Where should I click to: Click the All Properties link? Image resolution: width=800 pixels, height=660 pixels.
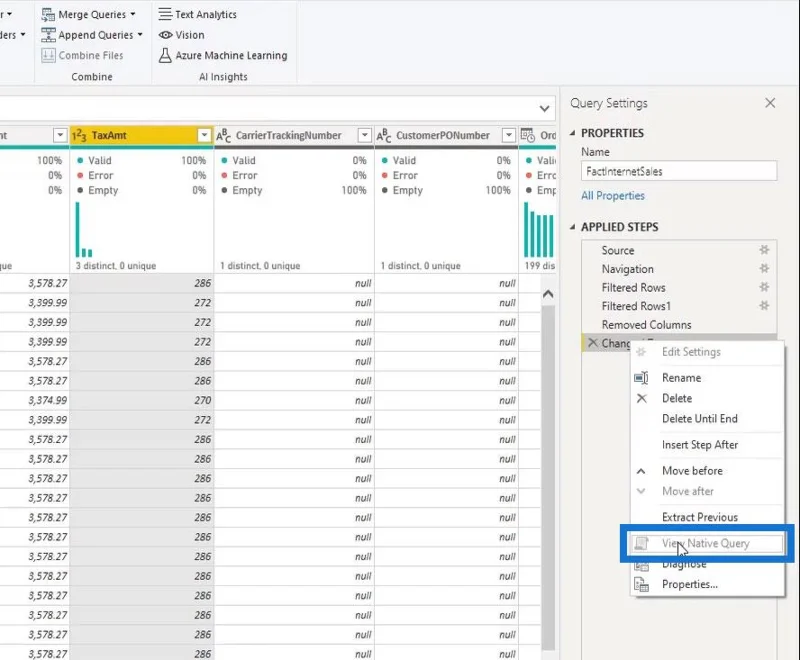[613, 196]
